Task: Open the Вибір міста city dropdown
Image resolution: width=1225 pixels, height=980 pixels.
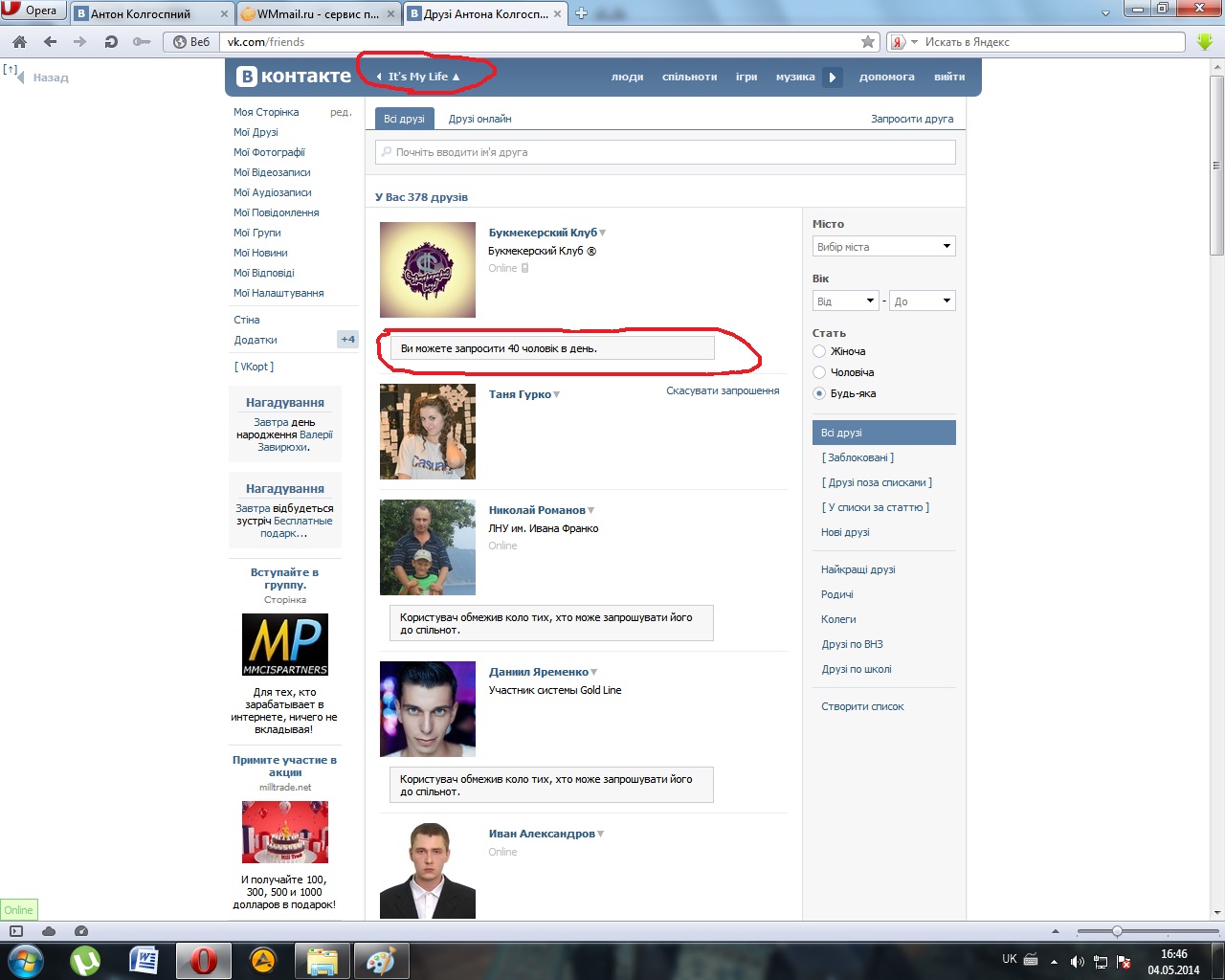Action: [884, 247]
